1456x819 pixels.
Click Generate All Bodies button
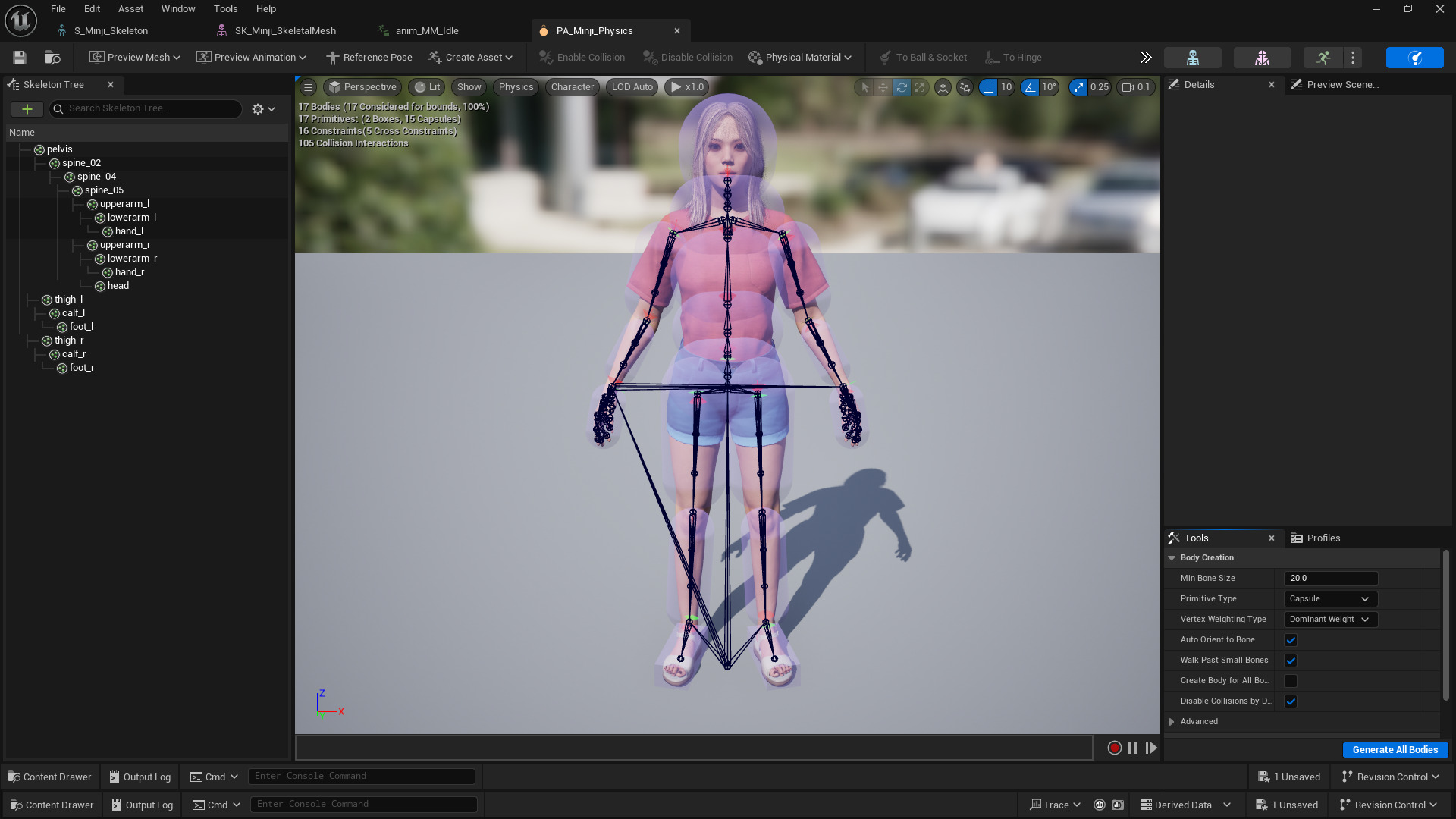point(1395,750)
